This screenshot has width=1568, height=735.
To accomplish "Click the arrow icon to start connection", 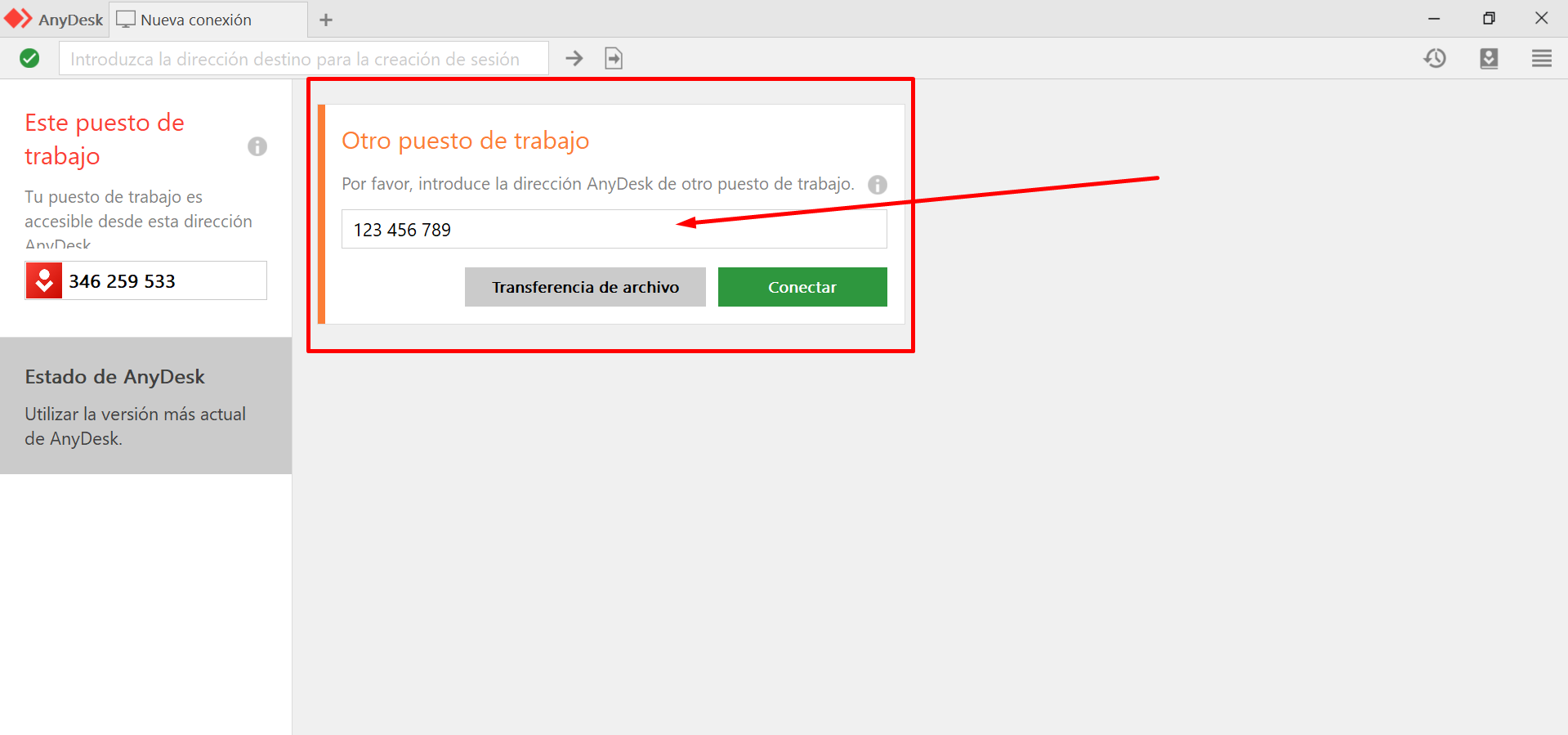I will pos(574,58).
